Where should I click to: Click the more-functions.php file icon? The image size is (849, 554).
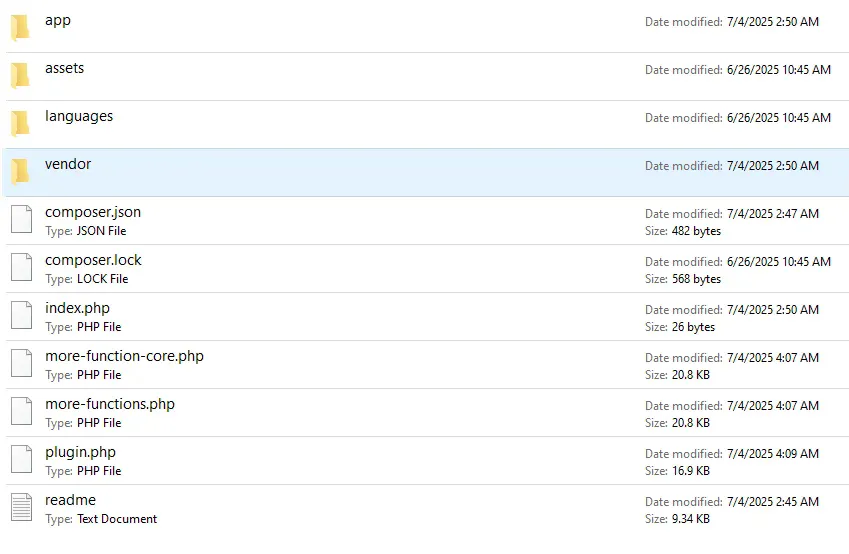[x=21, y=412]
